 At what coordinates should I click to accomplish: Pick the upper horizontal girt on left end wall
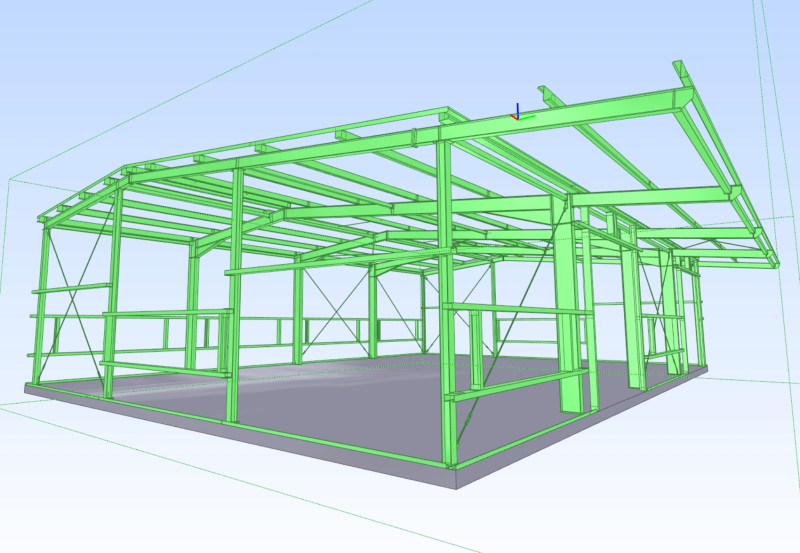(x=75, y=289)
